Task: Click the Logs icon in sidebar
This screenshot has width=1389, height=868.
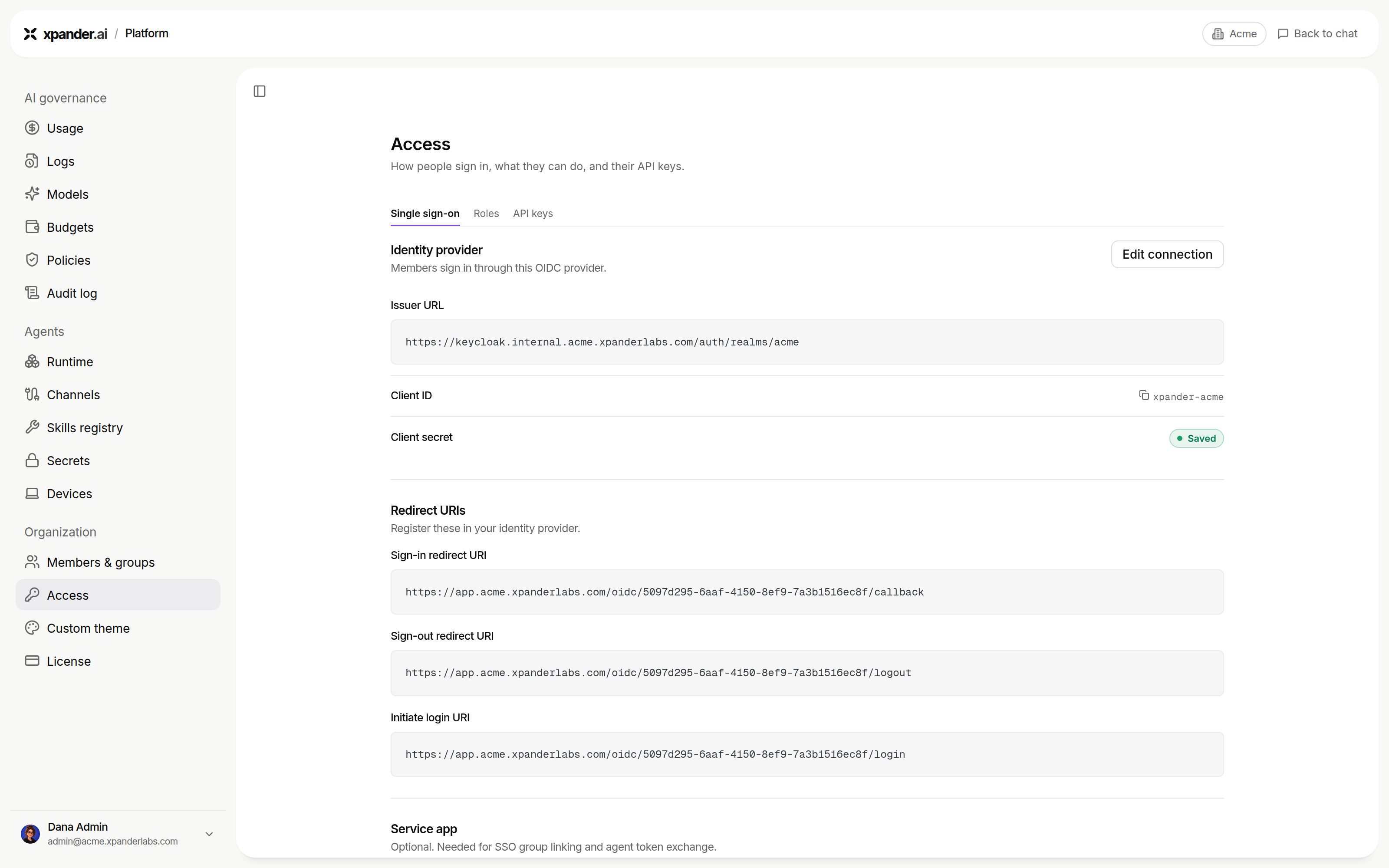Action: pos(32,161)
